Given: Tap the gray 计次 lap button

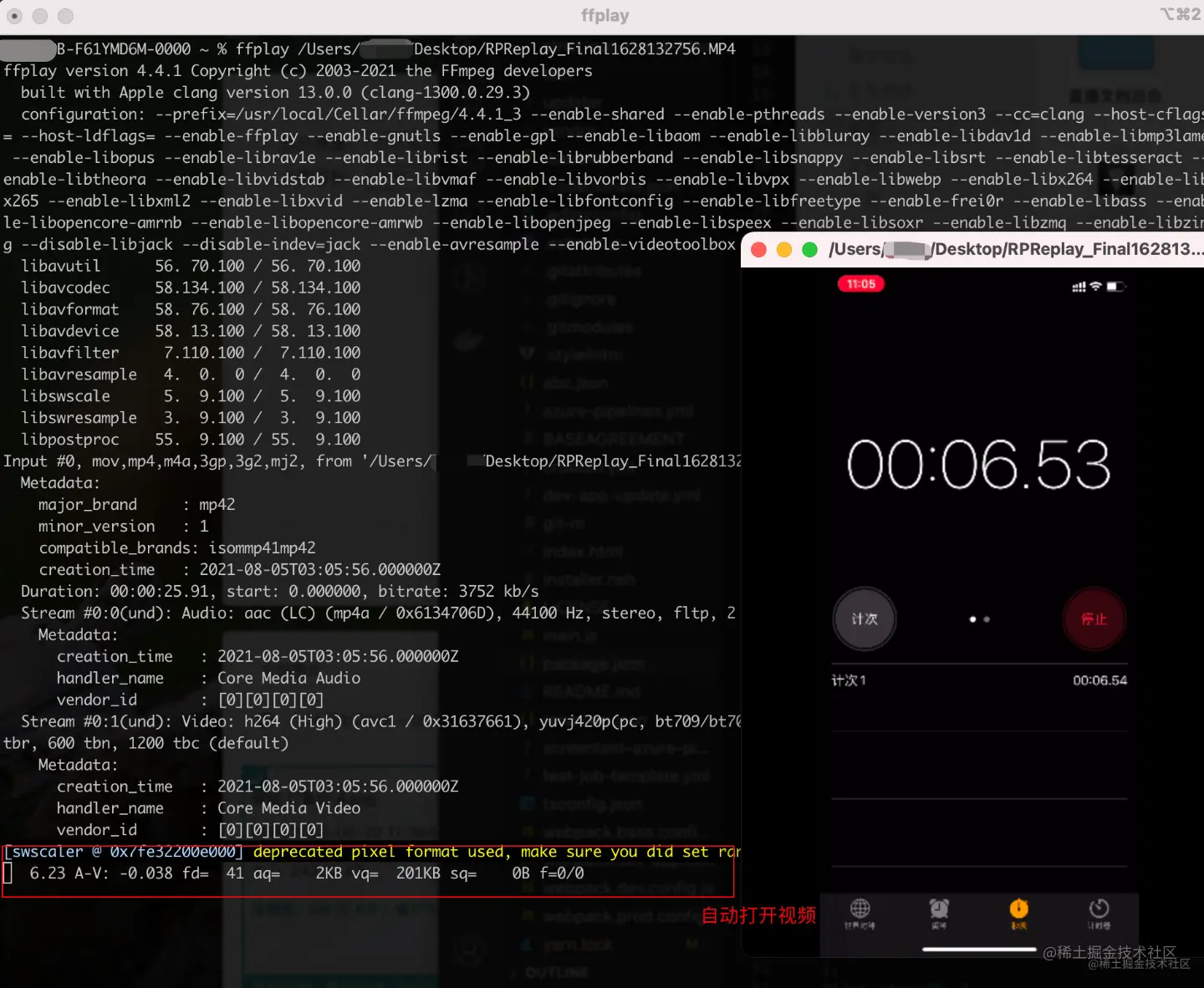Looking at the screenshot, I should pyautogui.click(x=865, y=619).
